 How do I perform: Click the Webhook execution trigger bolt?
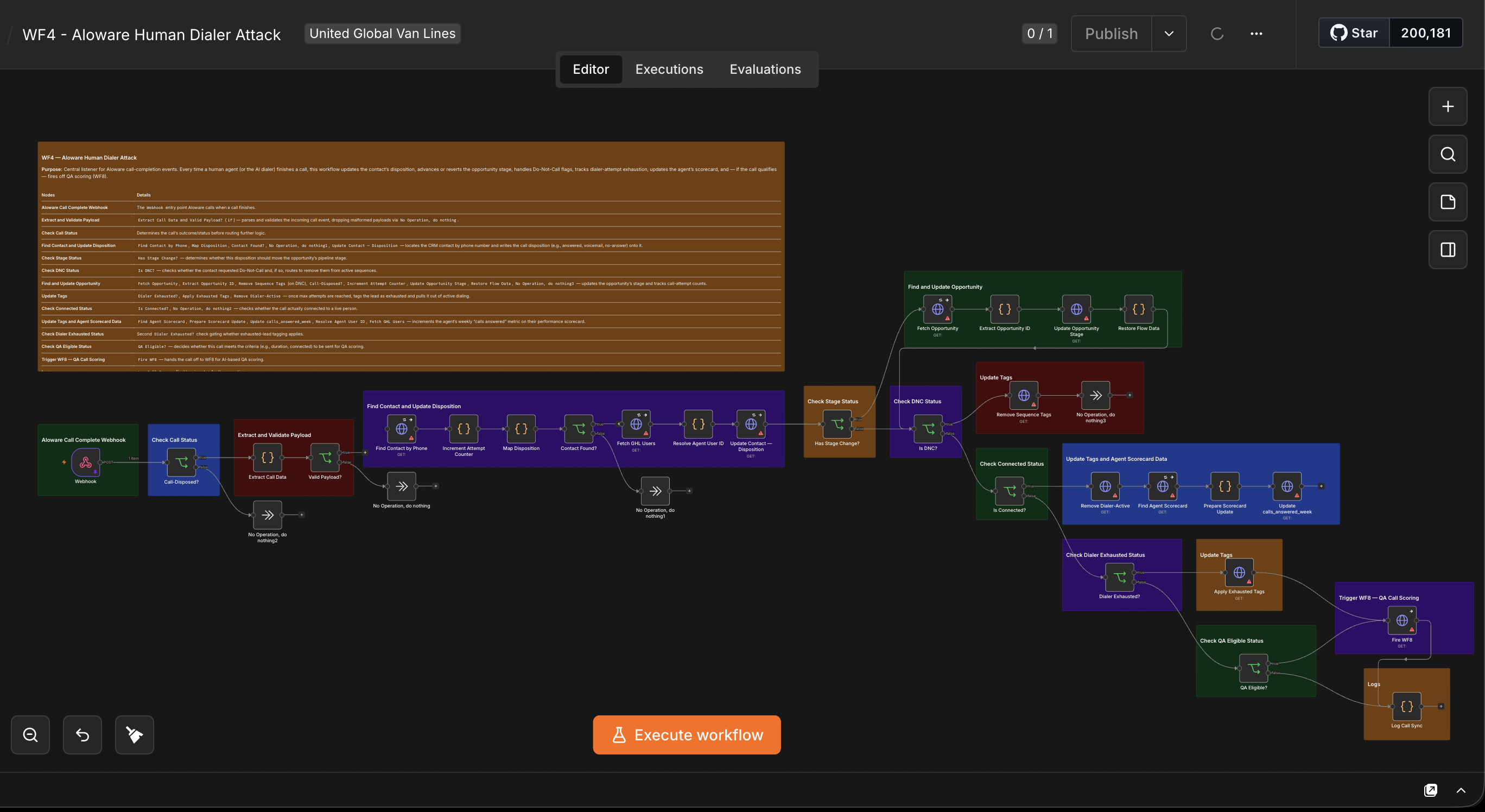click(64, 462)
